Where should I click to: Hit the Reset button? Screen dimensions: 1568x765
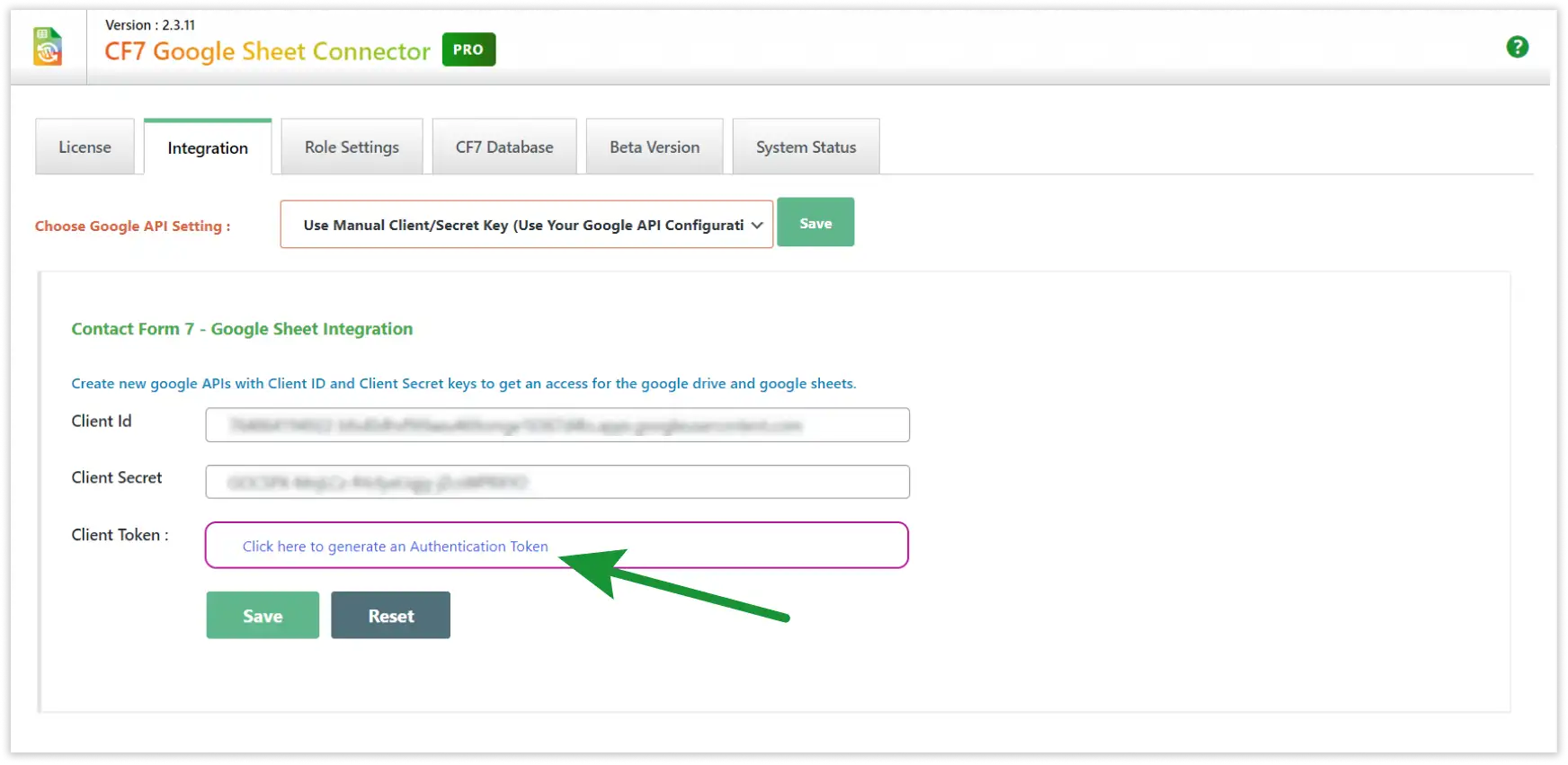click(390, 616)
